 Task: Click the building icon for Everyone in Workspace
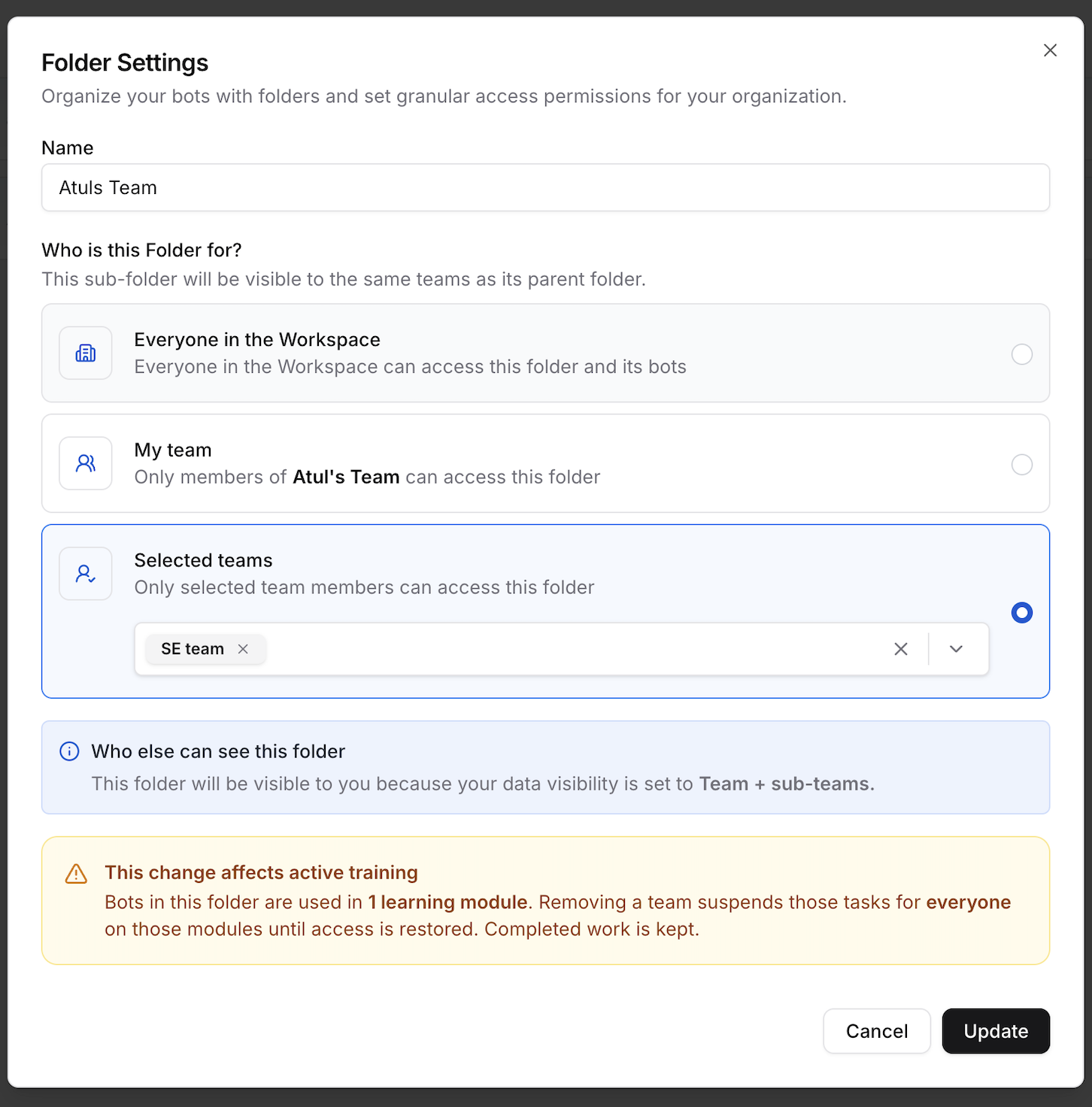pyautogui.click(x=86, y=353)
